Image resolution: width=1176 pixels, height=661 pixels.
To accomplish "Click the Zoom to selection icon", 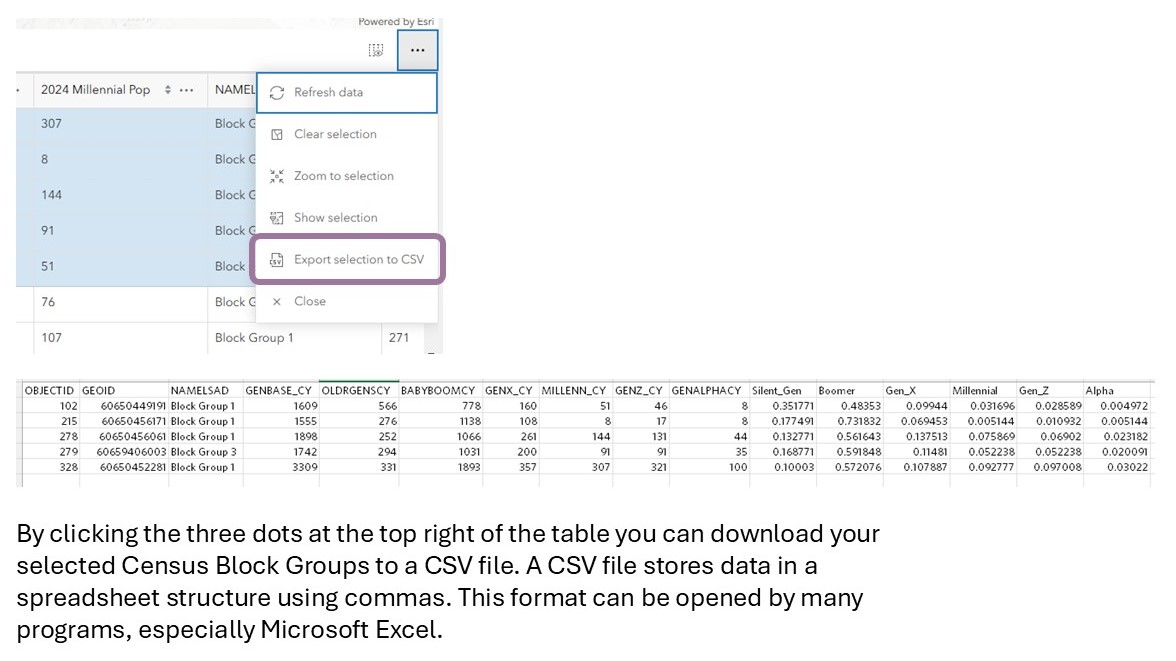I will point(277,176).
